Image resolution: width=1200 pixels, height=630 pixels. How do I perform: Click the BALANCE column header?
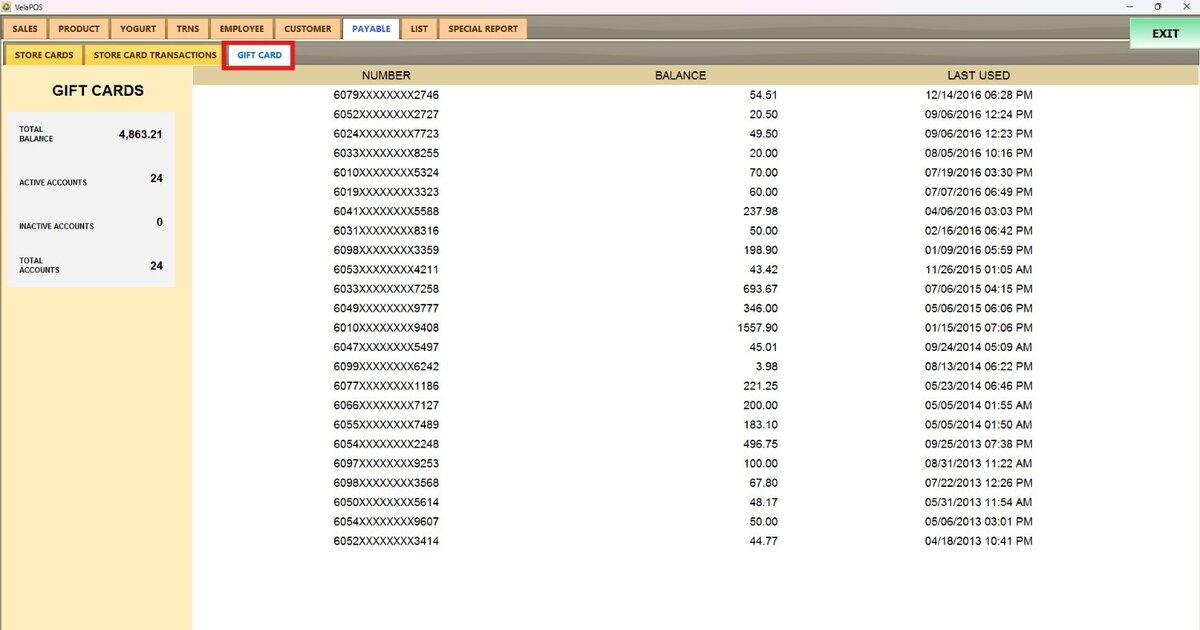pos(680,75)
